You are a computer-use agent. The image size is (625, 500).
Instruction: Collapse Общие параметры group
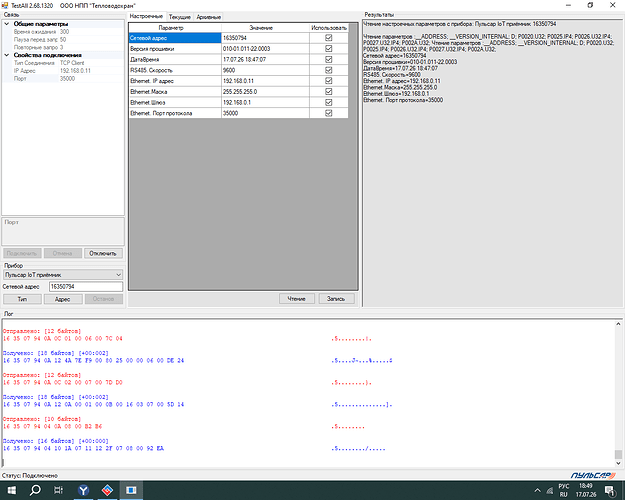coord(7,24)
